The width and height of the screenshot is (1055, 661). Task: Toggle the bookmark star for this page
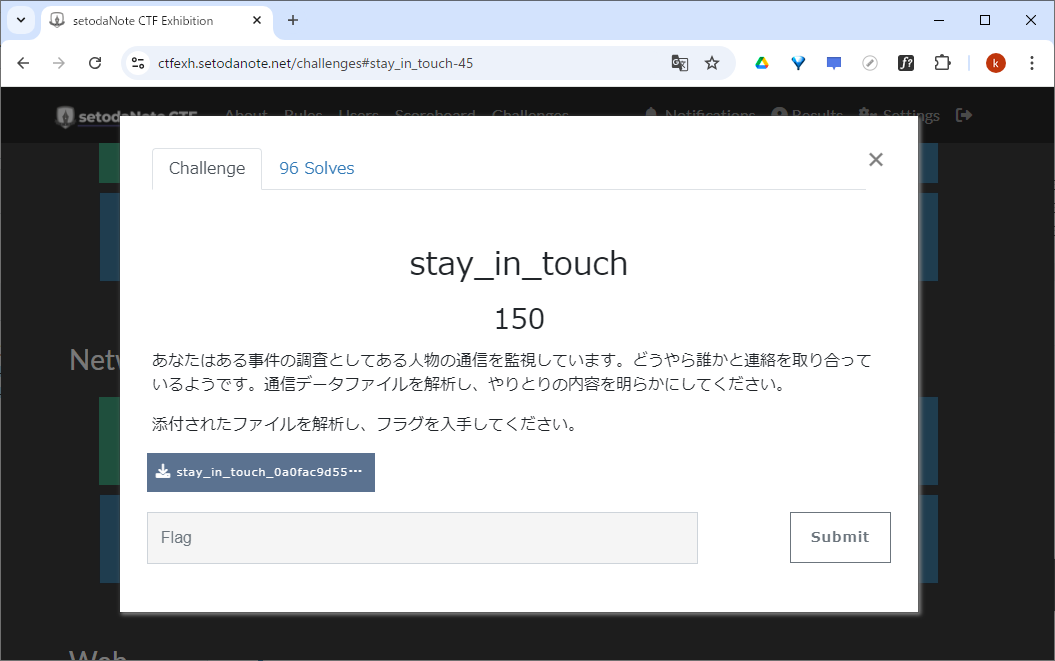click(x=712, y=62)
